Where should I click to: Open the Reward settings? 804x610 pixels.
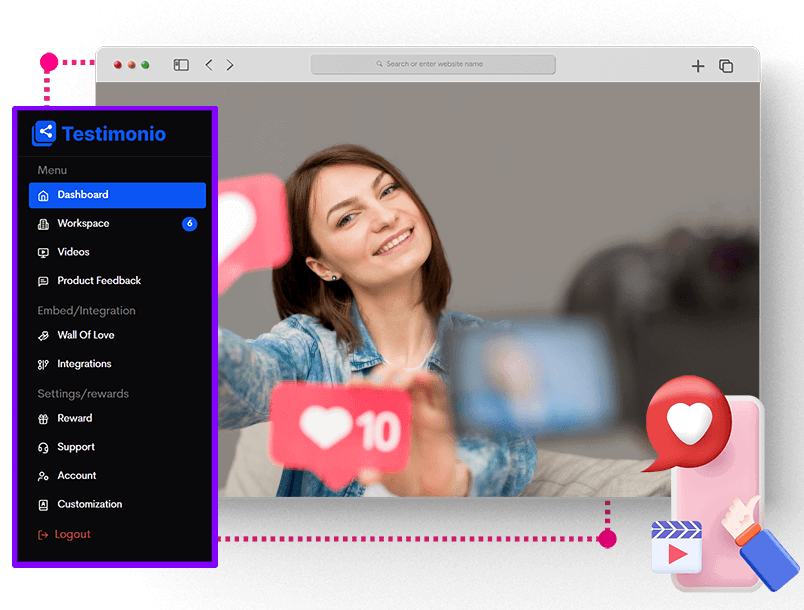pos(74,418)
